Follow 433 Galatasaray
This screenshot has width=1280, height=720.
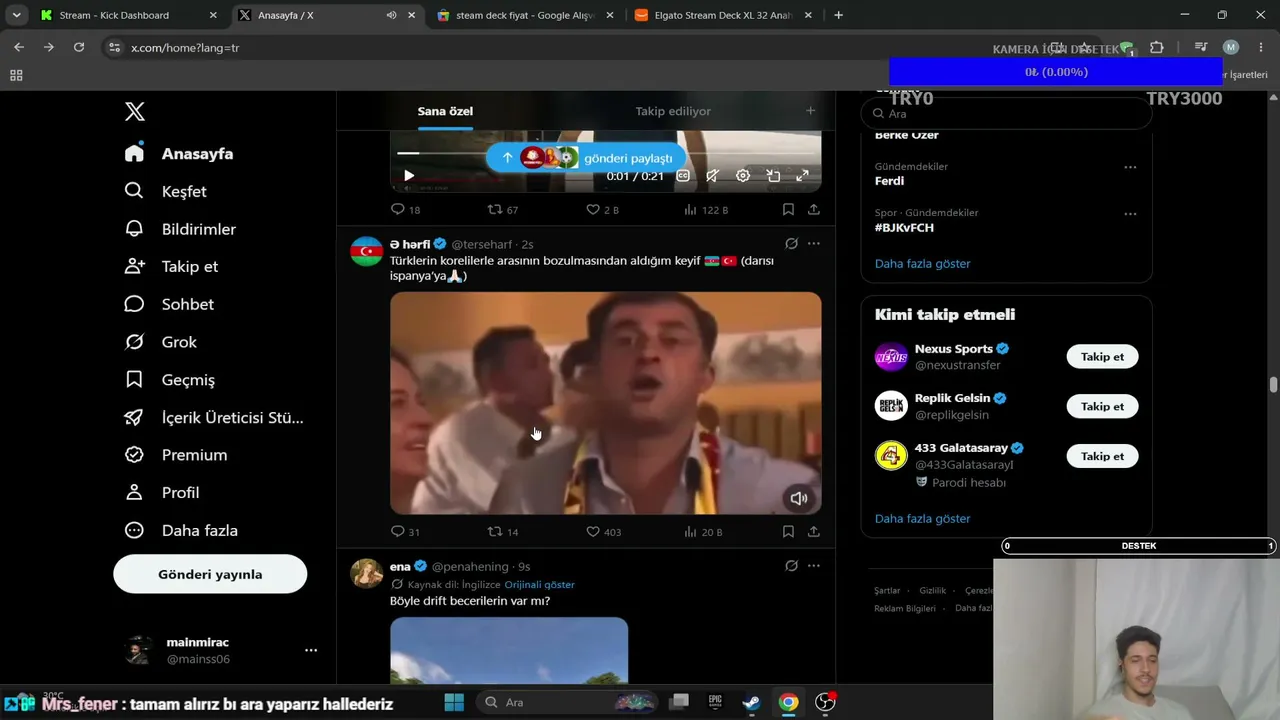point(1102,456)
